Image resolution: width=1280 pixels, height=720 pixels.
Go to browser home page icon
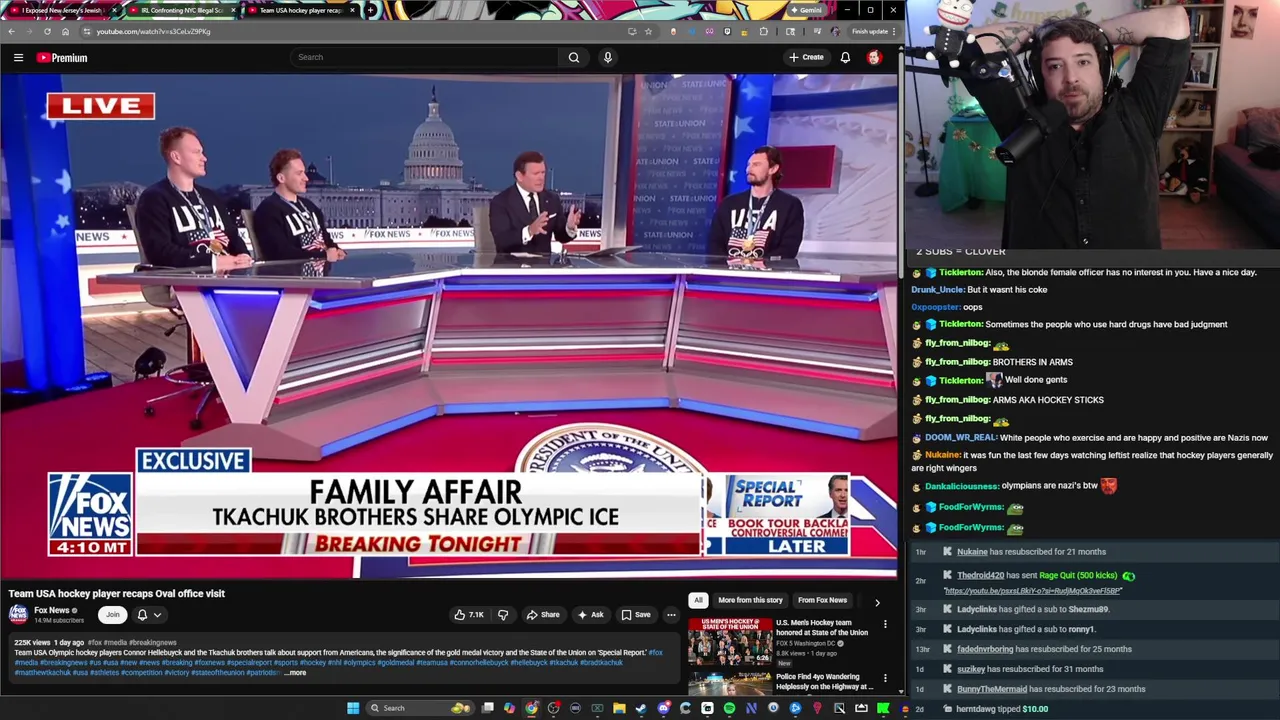(65, 31)
